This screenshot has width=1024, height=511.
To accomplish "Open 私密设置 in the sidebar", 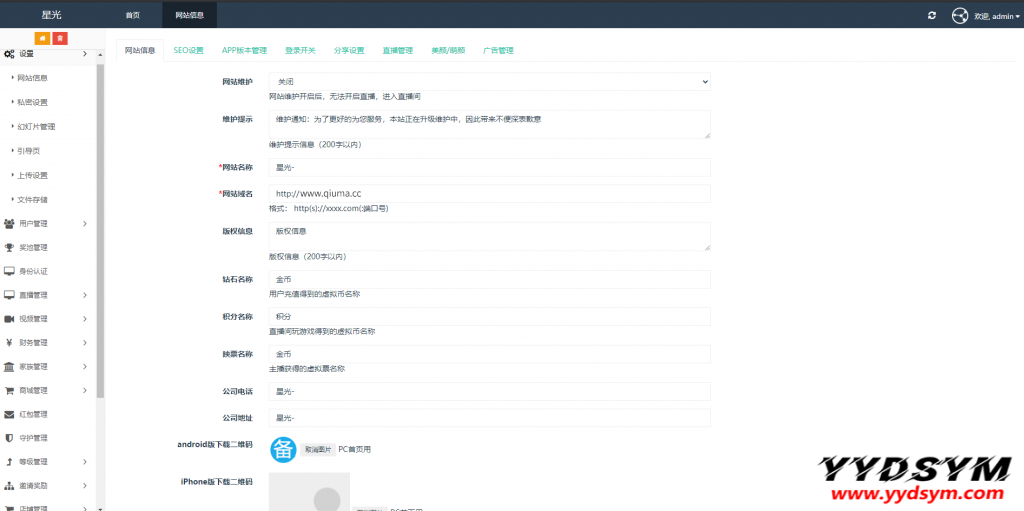I will [x=32, y=102].
